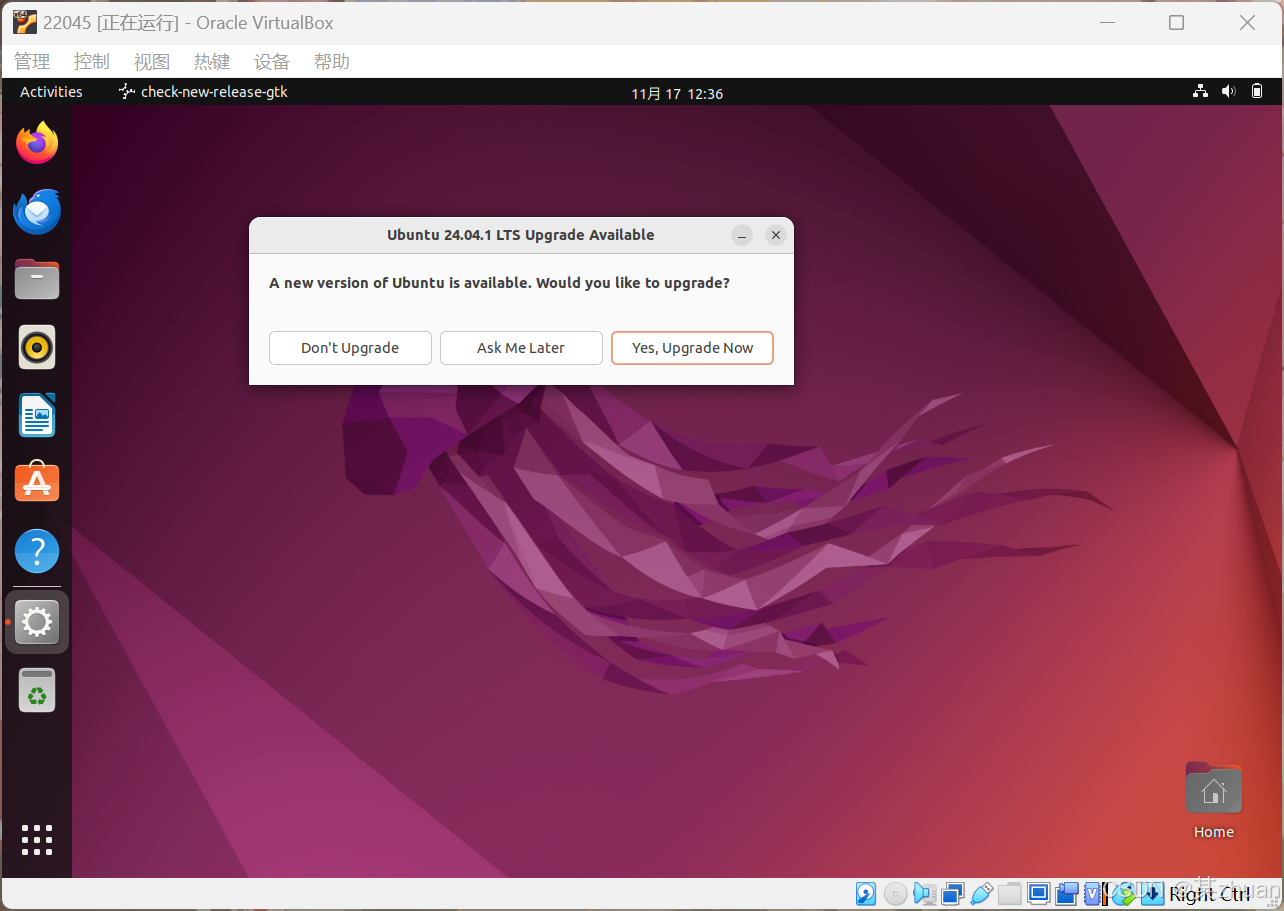The image size is (1284, 911).
Task: Click the network icon in Ubuntu top bar
Action: (1200, 92)
